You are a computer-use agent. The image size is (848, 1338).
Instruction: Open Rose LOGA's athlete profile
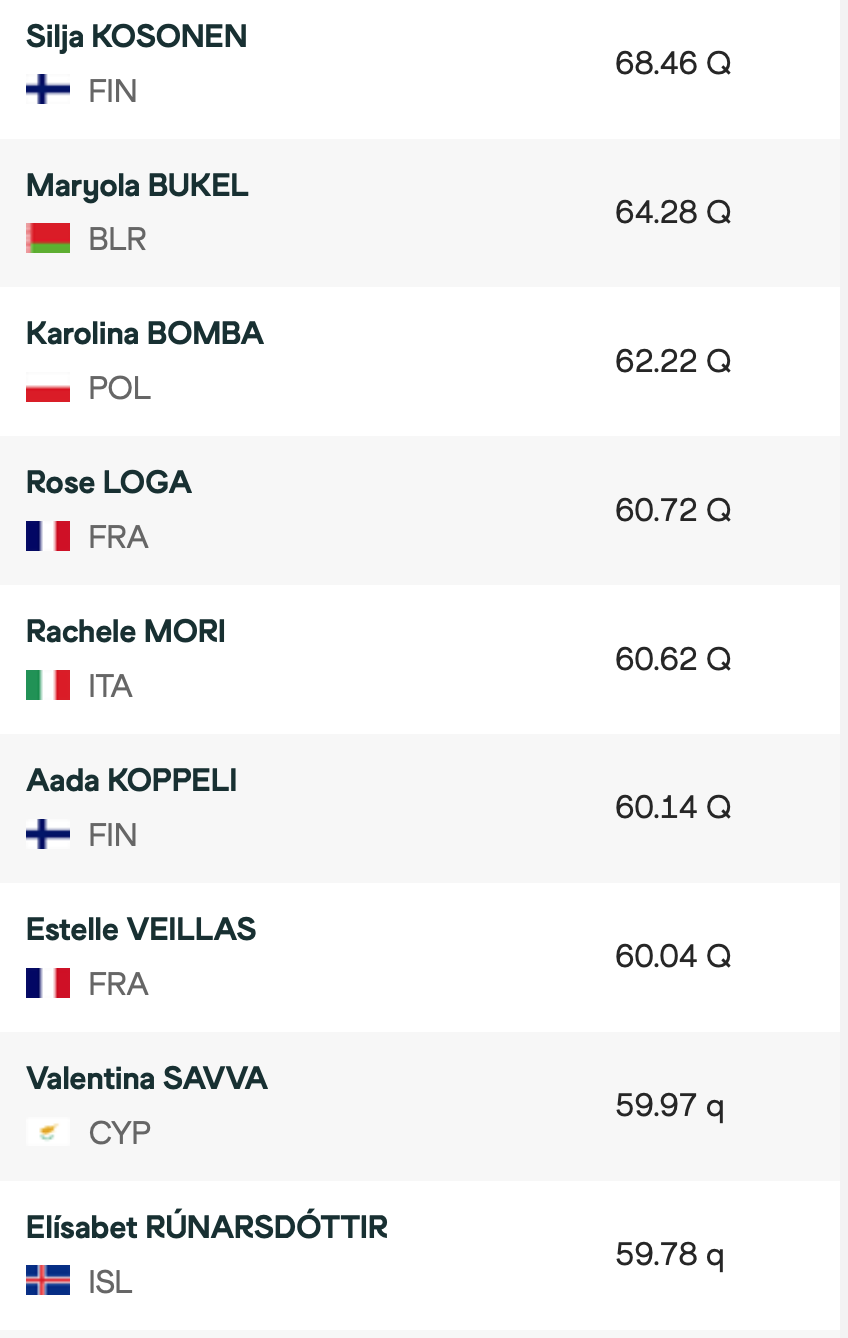tap(109, 483)
